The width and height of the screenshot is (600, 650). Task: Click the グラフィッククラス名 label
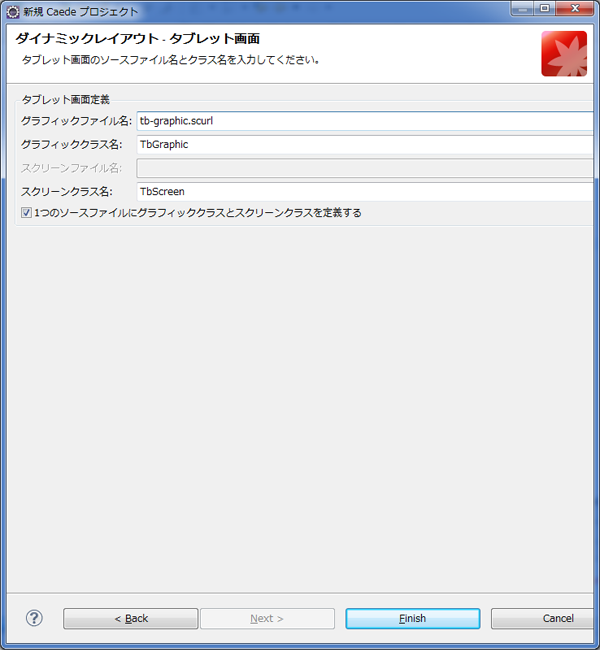[x=72, y=145]
